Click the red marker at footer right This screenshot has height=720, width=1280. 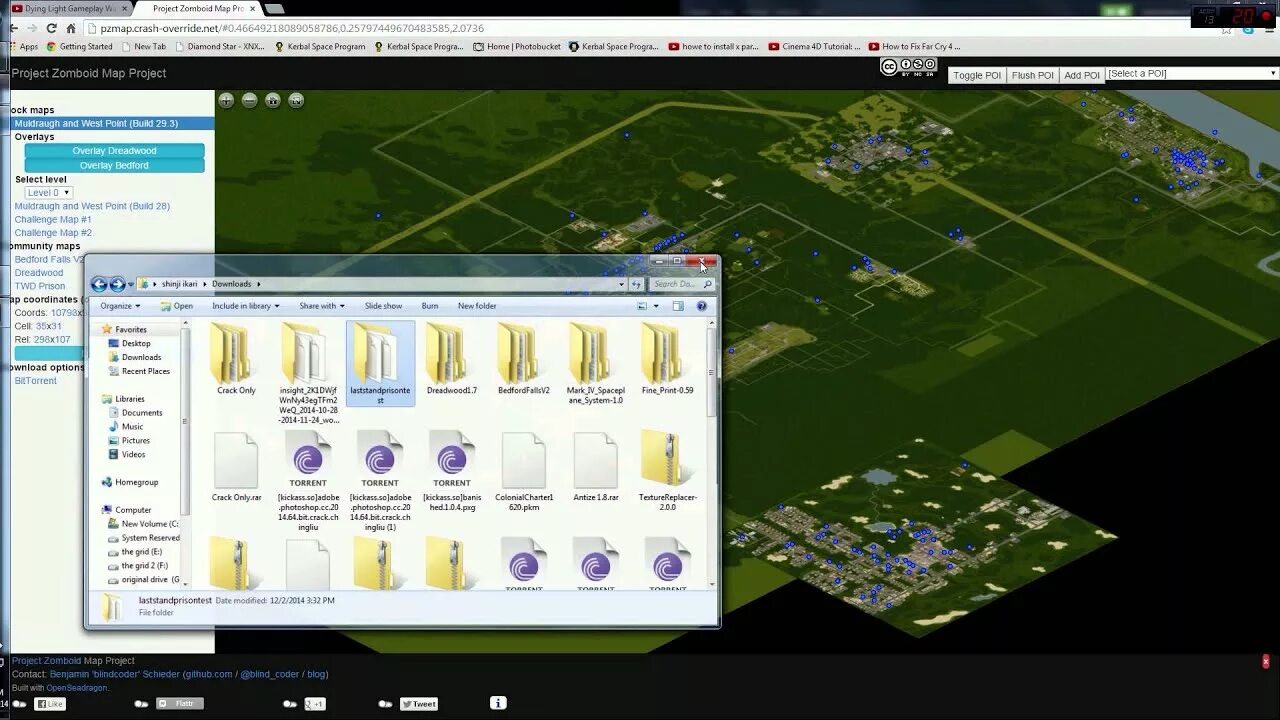1265,661
